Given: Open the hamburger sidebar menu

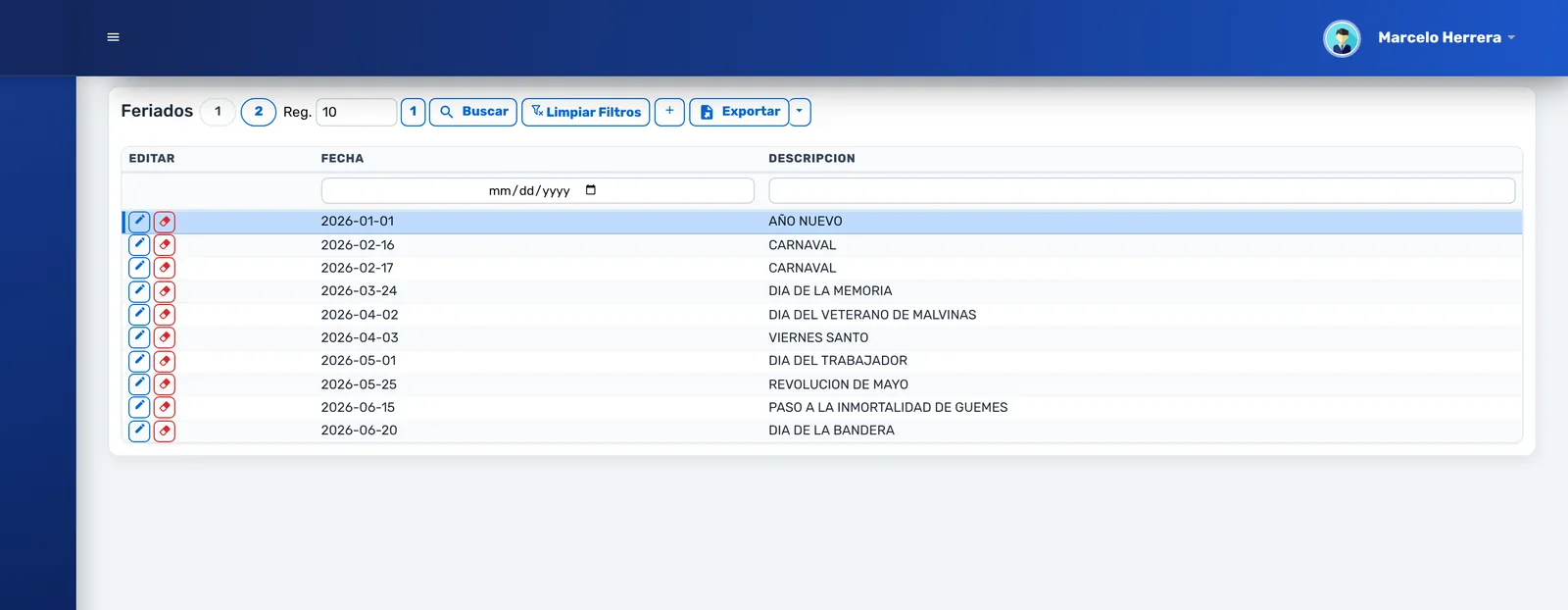Looking at the screenshot, I should [113, 37].
